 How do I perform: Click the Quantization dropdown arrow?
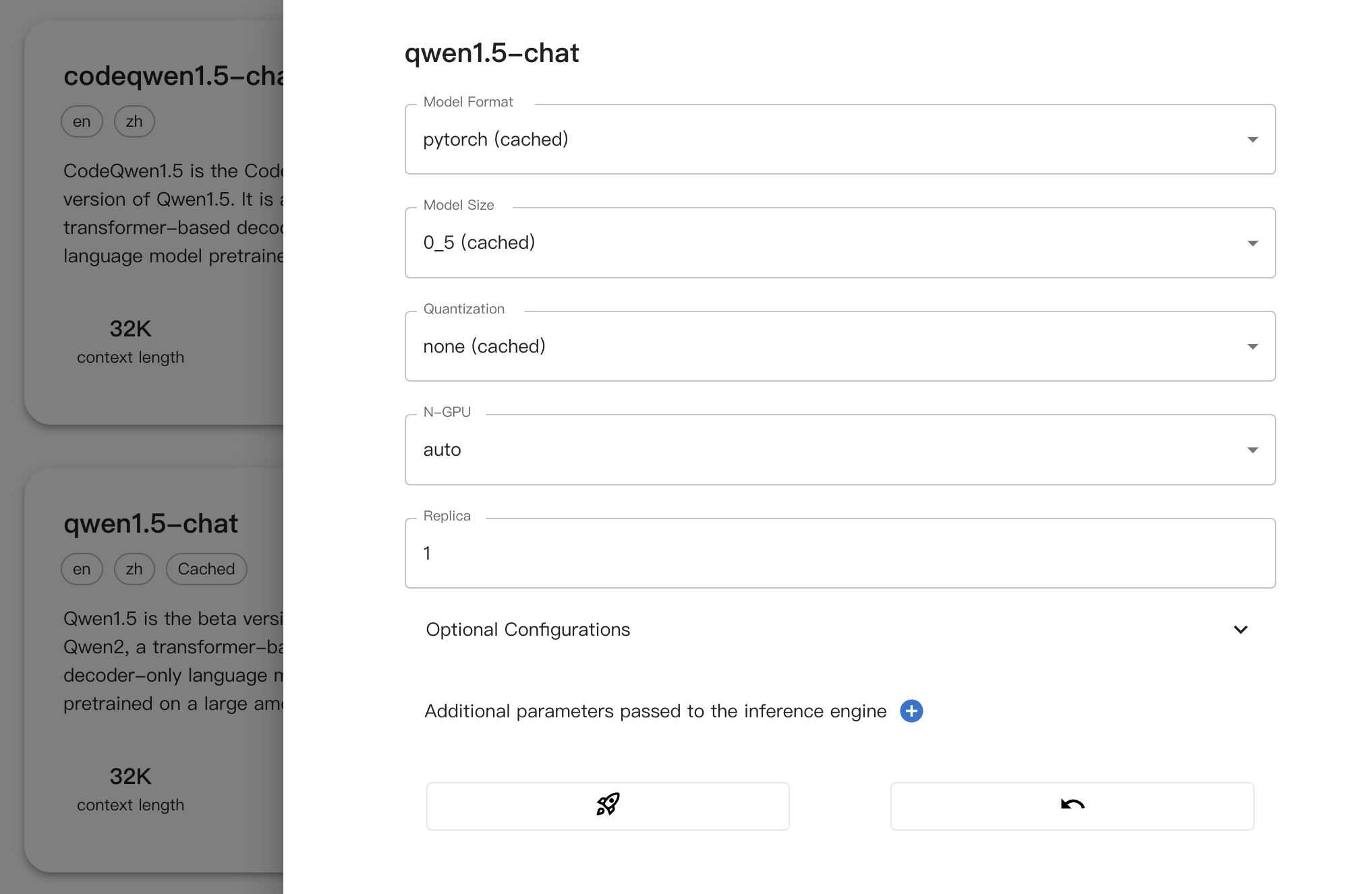pyautogui.click(x=1253, y=347)
